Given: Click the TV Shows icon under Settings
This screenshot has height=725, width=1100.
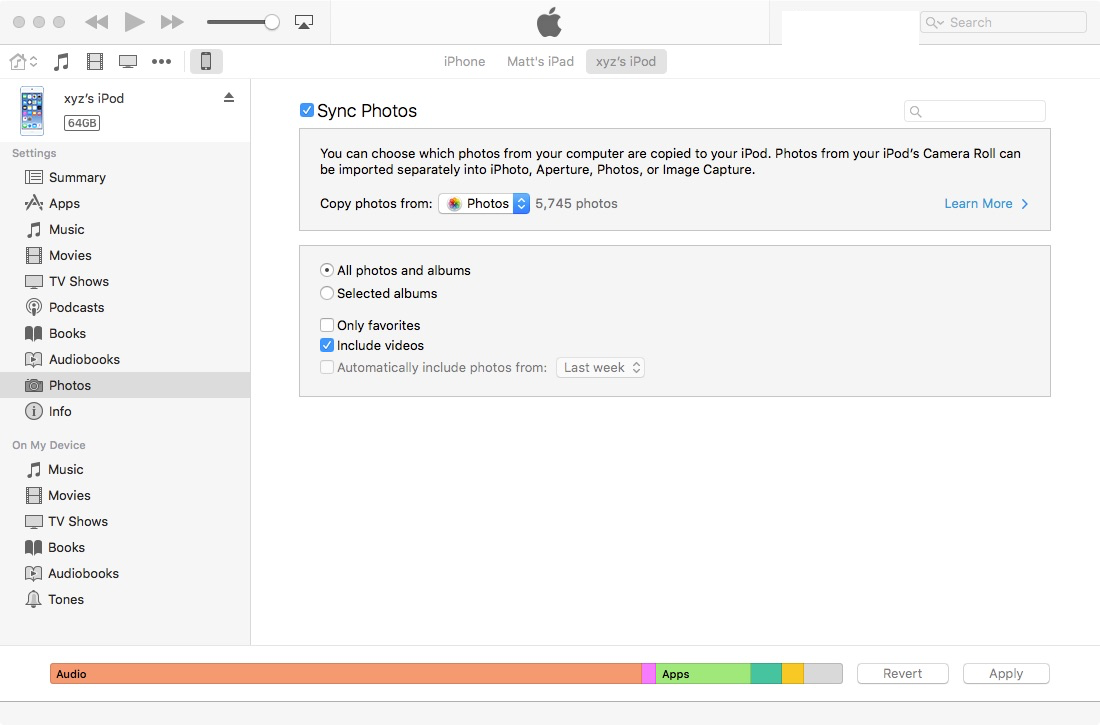Looking at the screenshot, I should click(34, 281).
